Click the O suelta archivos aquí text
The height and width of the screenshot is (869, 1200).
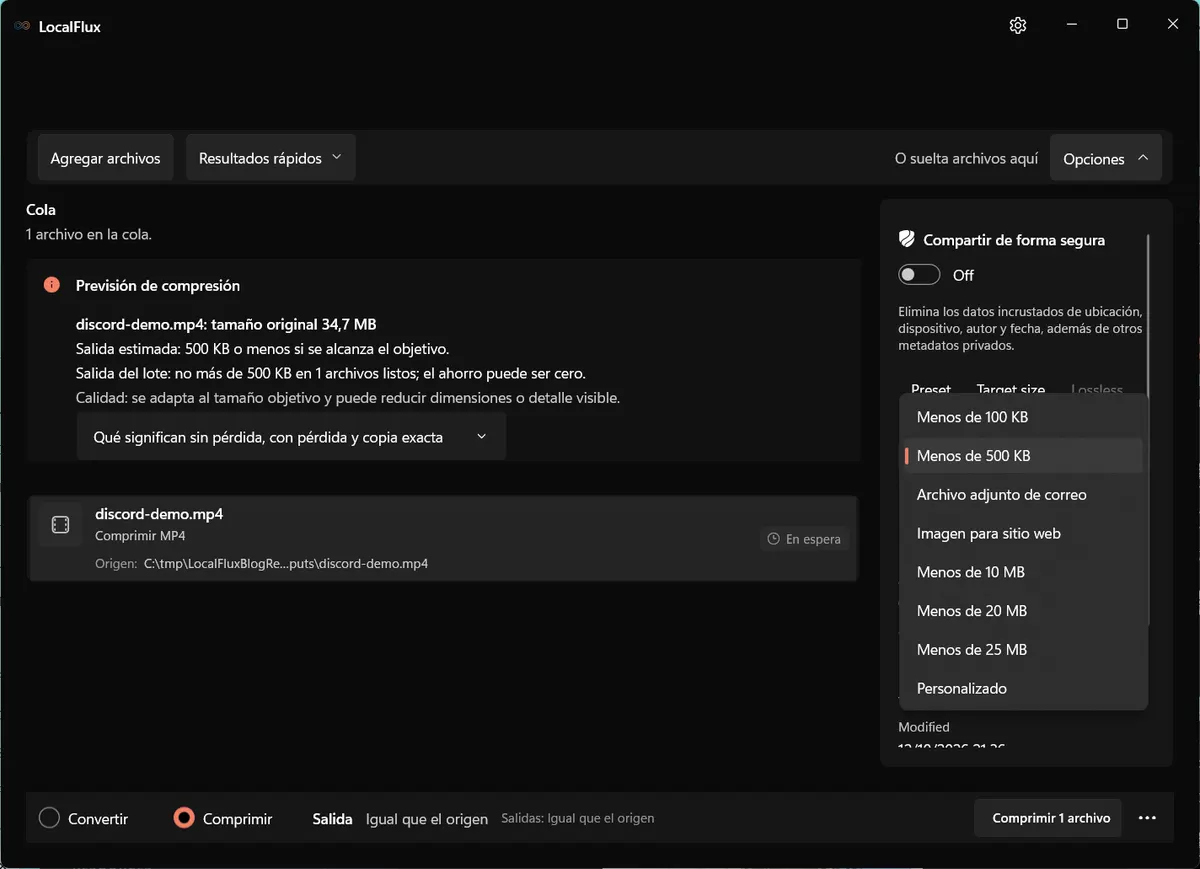966,159
